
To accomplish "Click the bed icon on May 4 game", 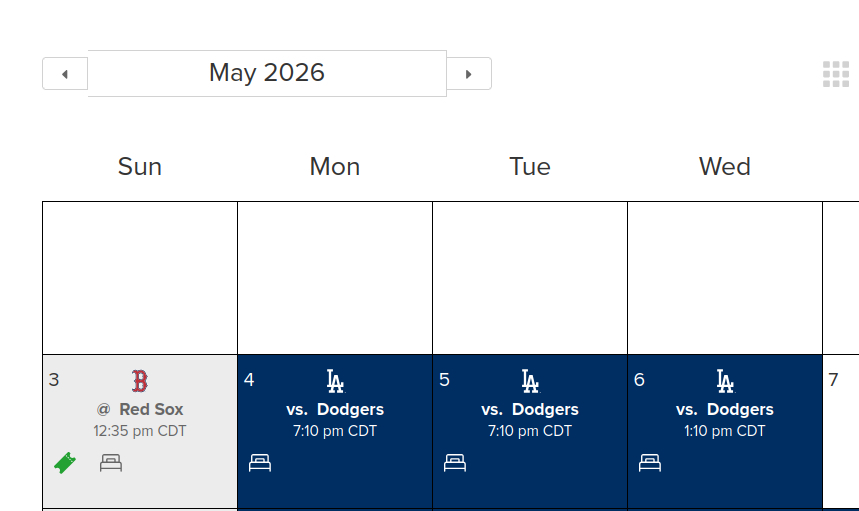I will click(260, 463).
